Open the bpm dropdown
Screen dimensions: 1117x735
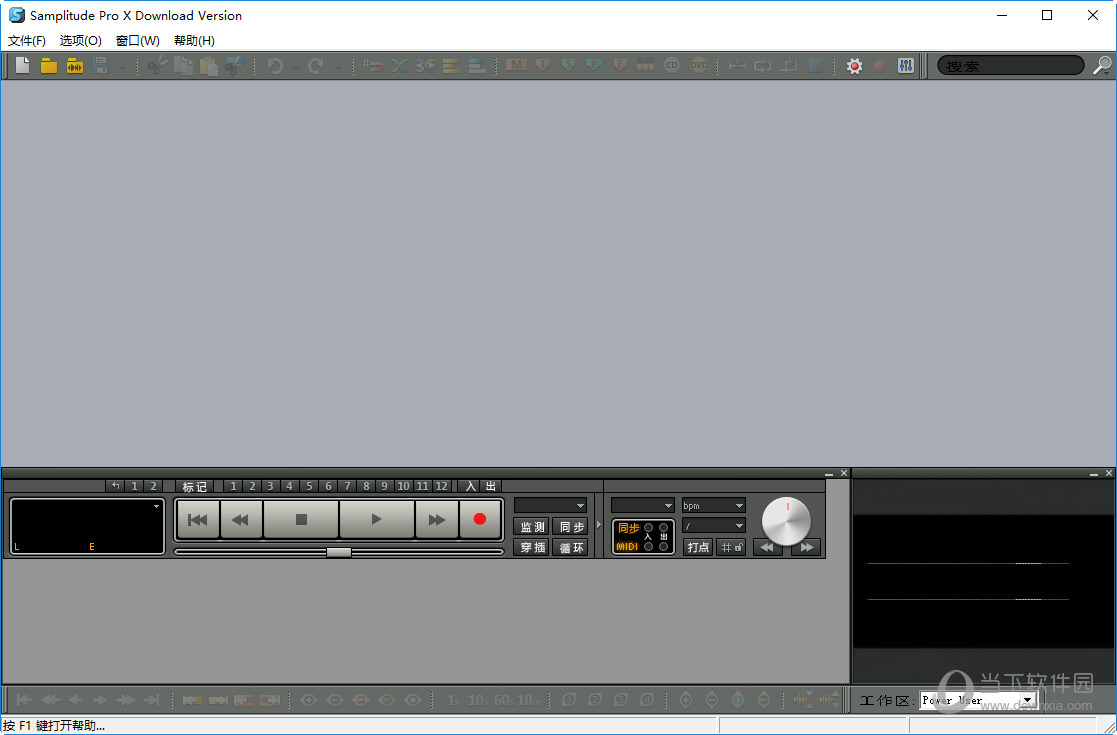714,505
